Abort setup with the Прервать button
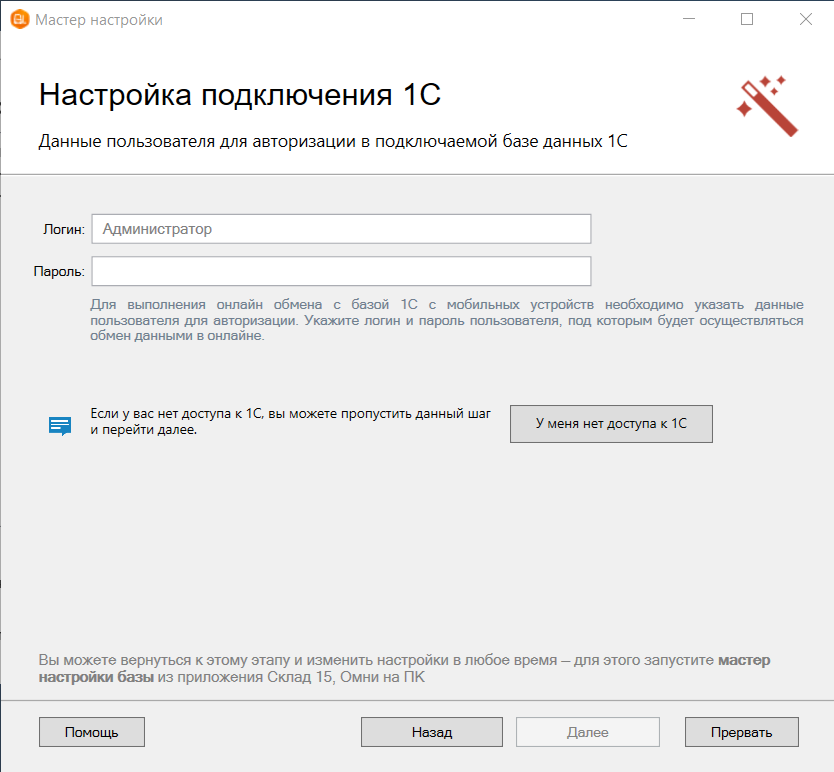The width and height of the screenshot is (834, 772). click(x=741, y=732)
